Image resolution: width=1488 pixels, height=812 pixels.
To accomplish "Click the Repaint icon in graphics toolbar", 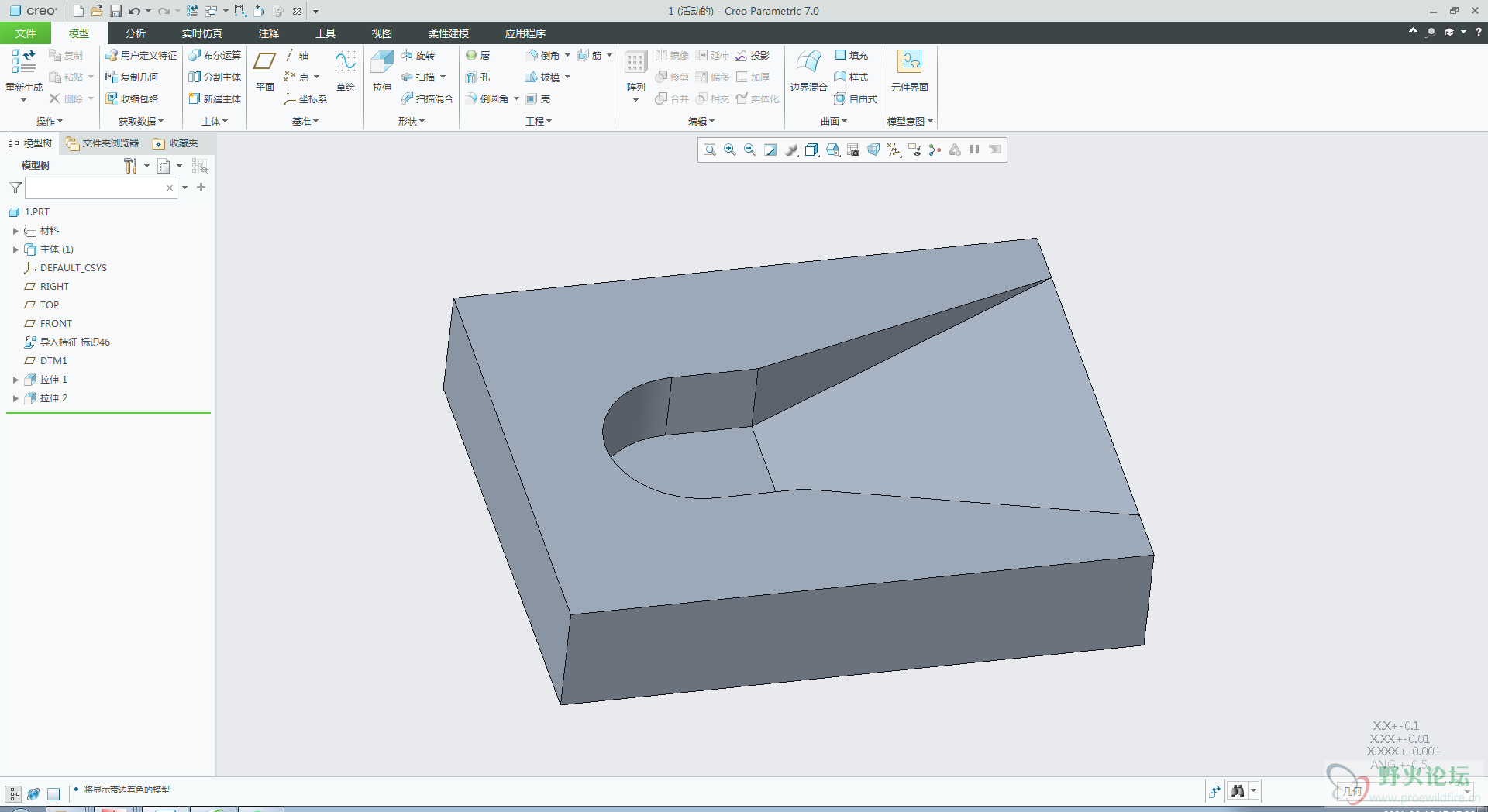I will point(770,150).
